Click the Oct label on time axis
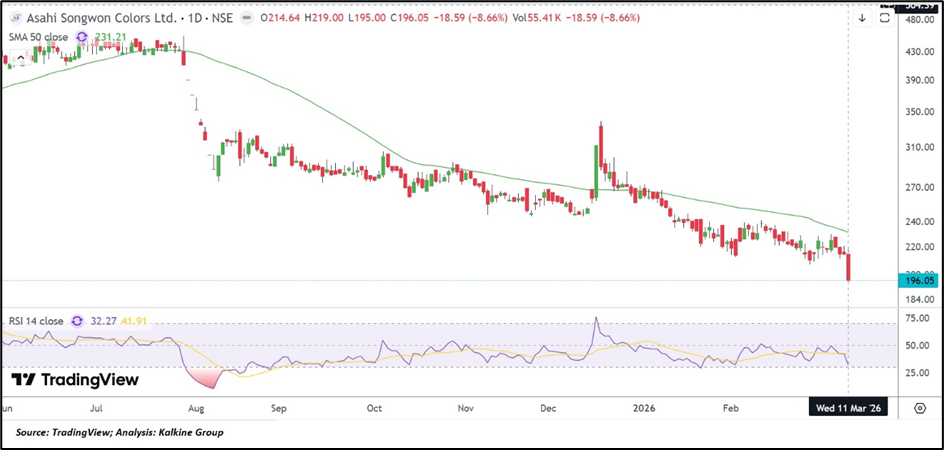944x450 pixels. pos(375,408)
